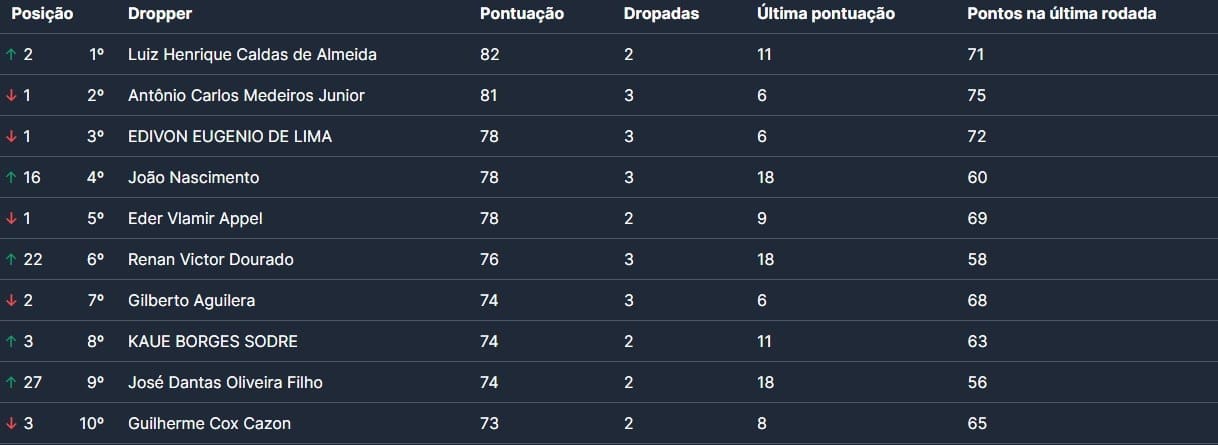Click the Última pontuação column header

(825, 14)
